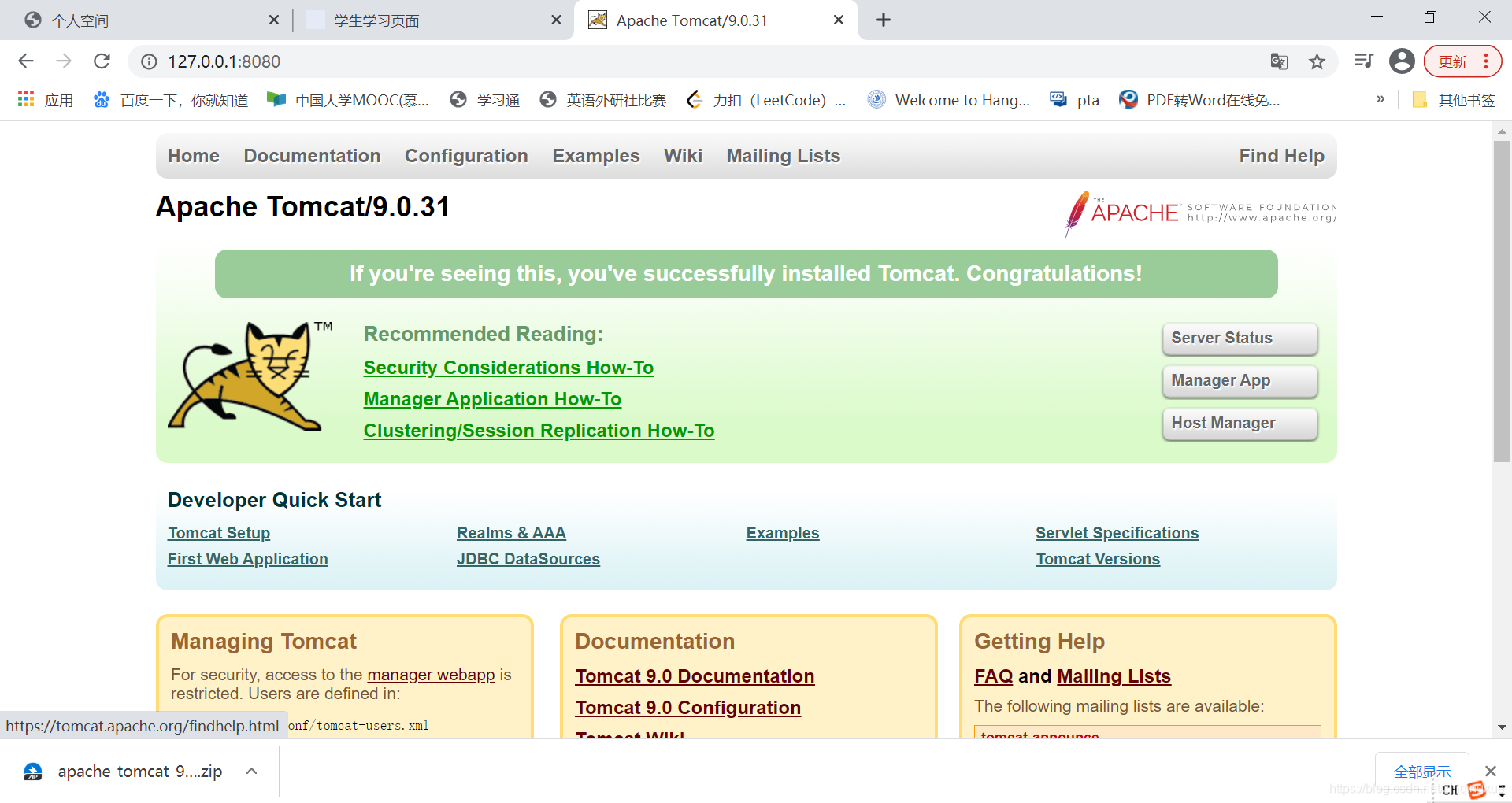
Task: Open the 学习通 bookmark
Action: [484, 100]
